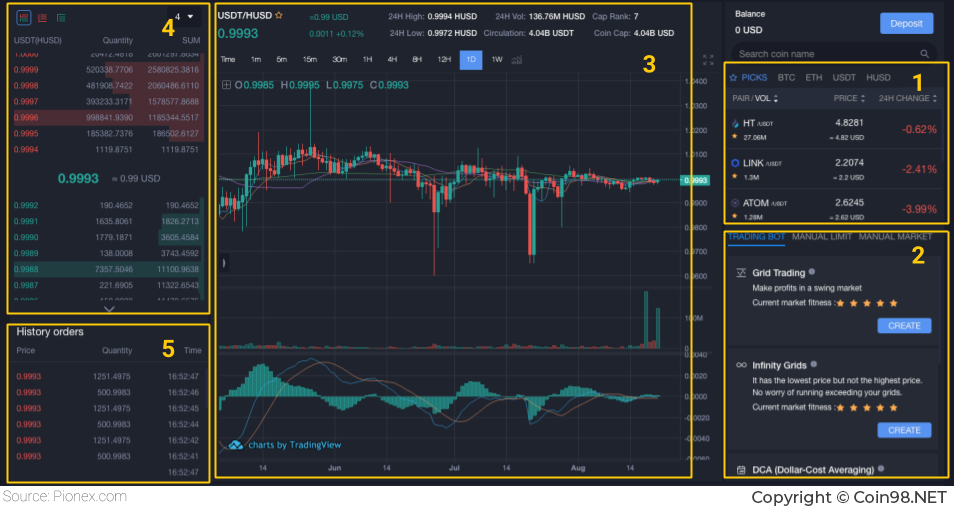Image resolution: width=960 pixels, height=509 pixels.
Task: Switch market list to USDT tab
Action: point(844,78)
